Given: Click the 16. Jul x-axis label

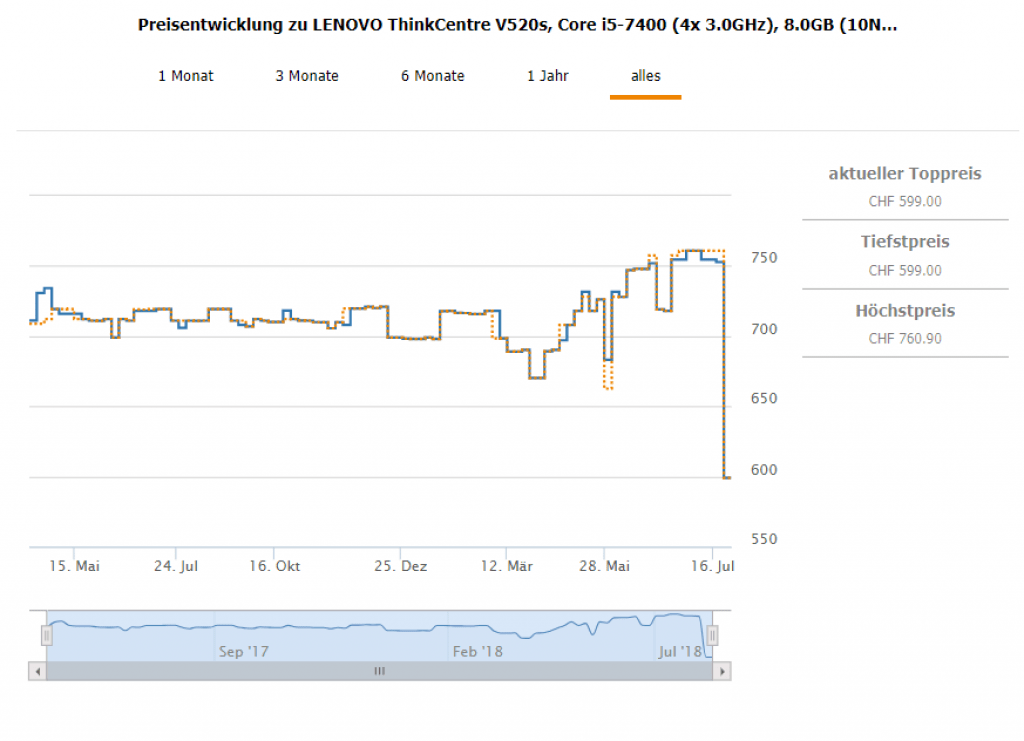Looking at the screenshot, I should tap(712, 566).
